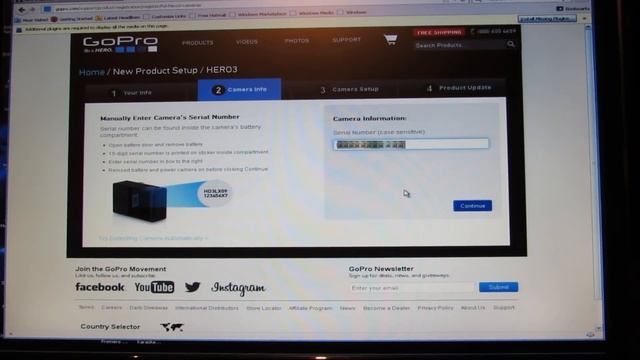640x360 pixels.
Task: Click the Continue button
Action: (x=472, y=206)
